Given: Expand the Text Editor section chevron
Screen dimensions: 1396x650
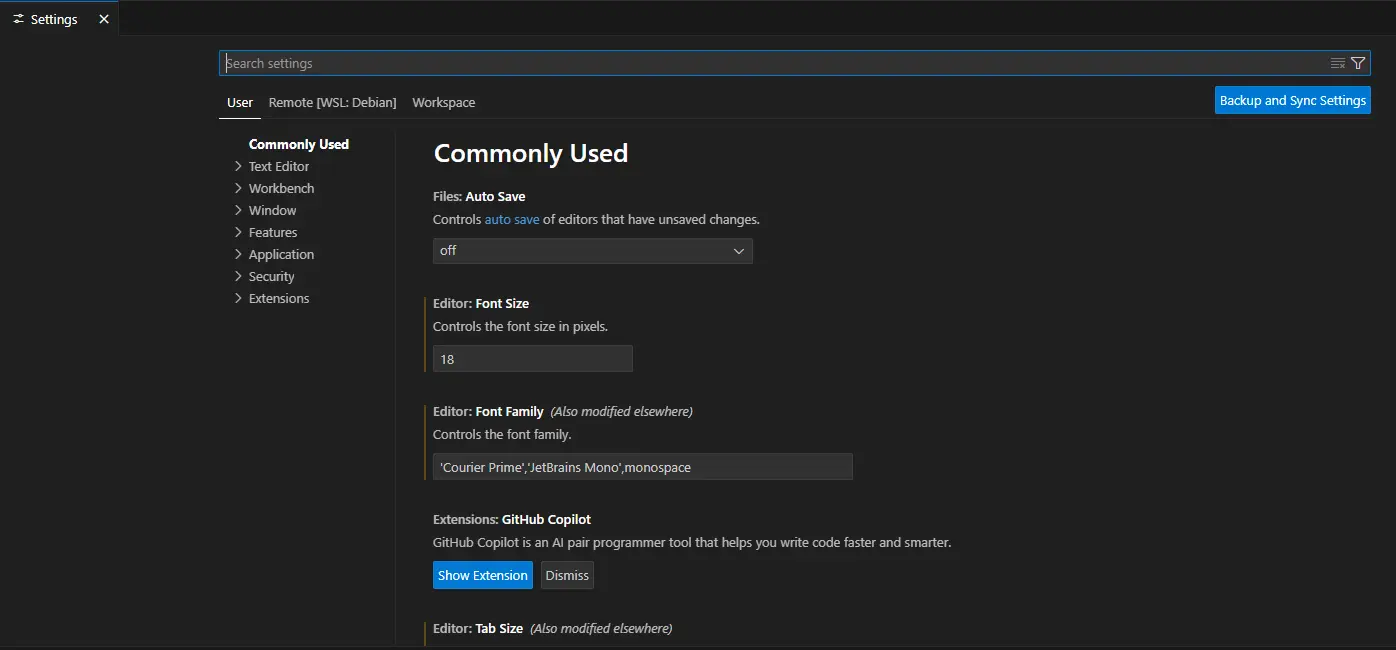Looking at the screenshot, I should [238, 166].
